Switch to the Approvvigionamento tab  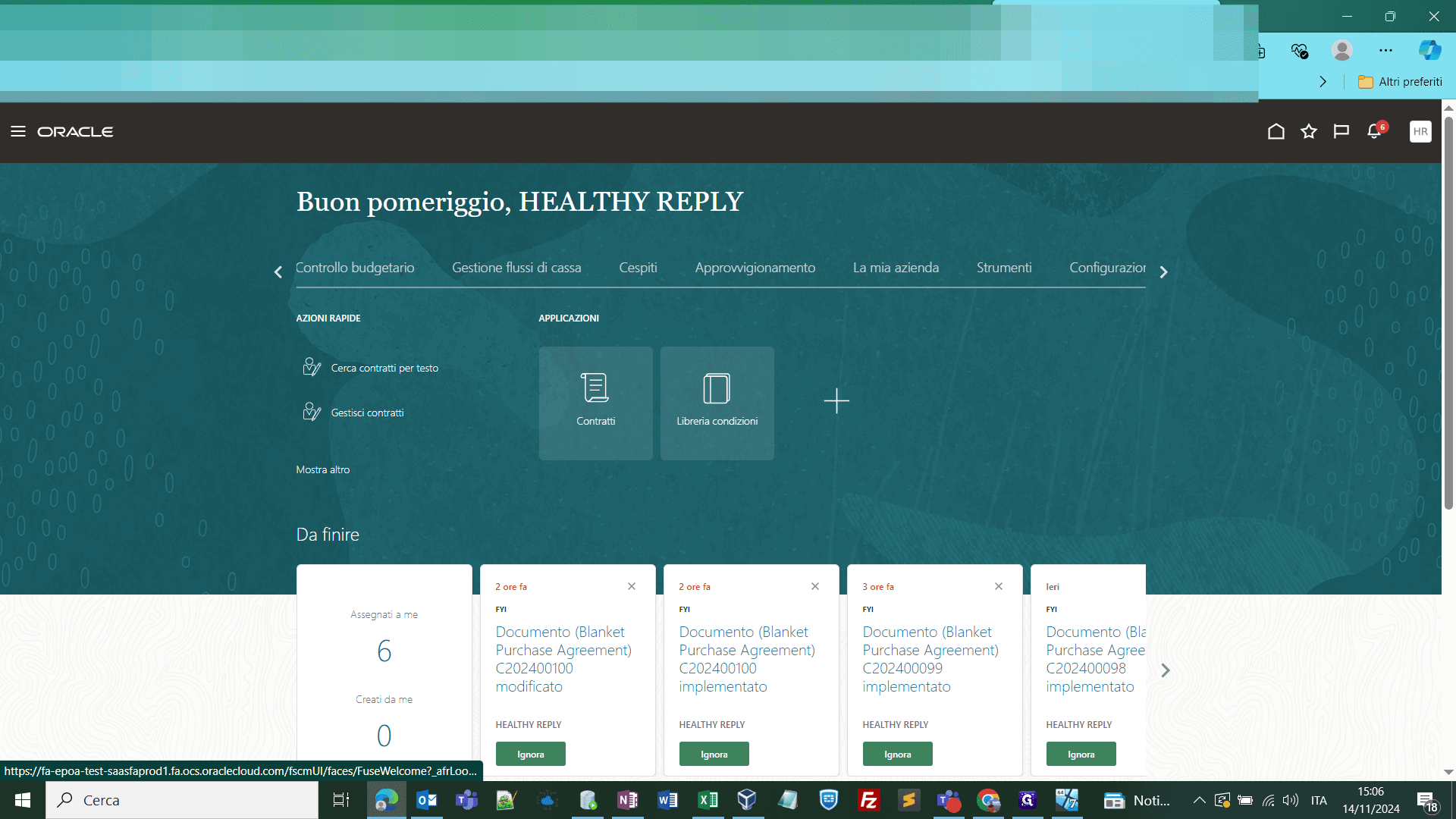pos(755,268)
